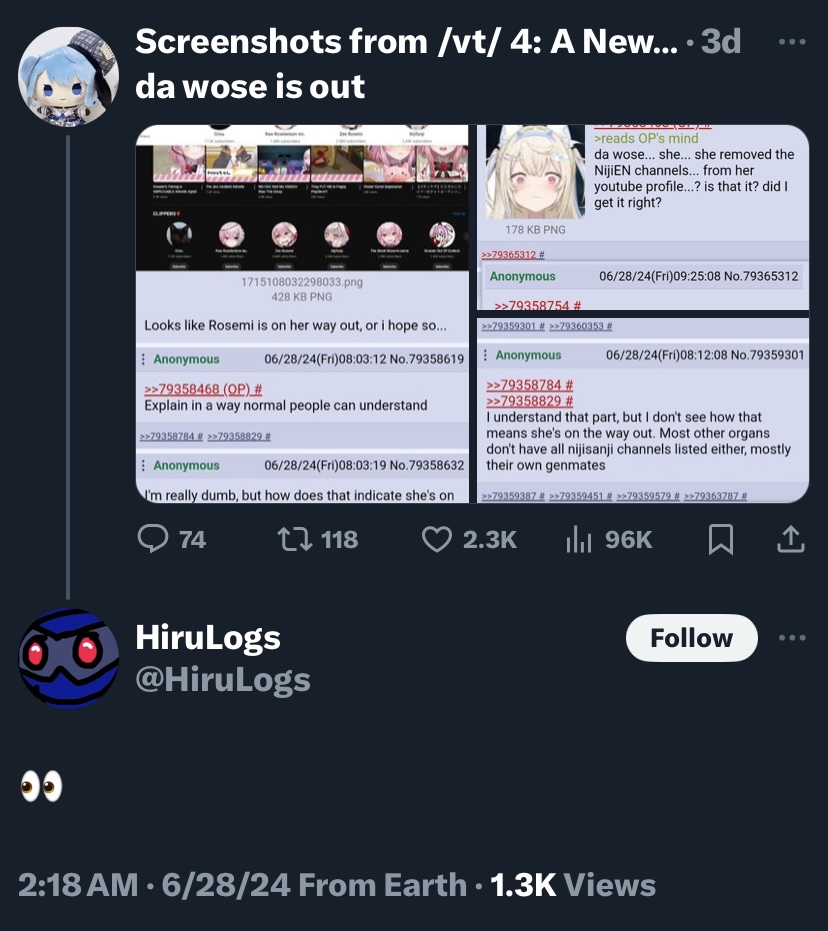View the bottom-right screenshot about genmates

(643, 410)
